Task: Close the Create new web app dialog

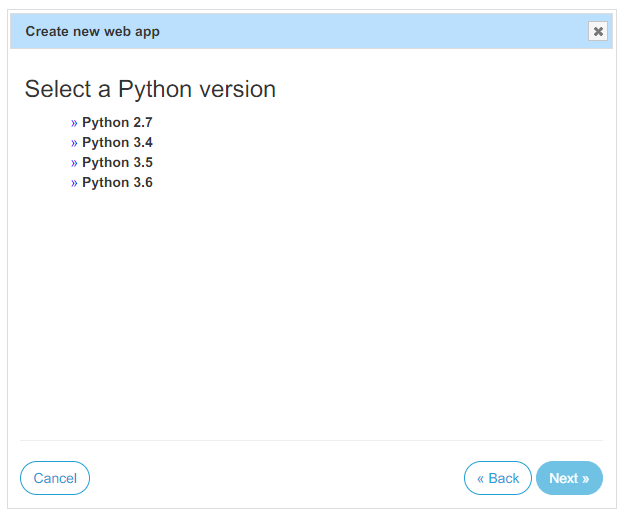Action: coord(598,31)
